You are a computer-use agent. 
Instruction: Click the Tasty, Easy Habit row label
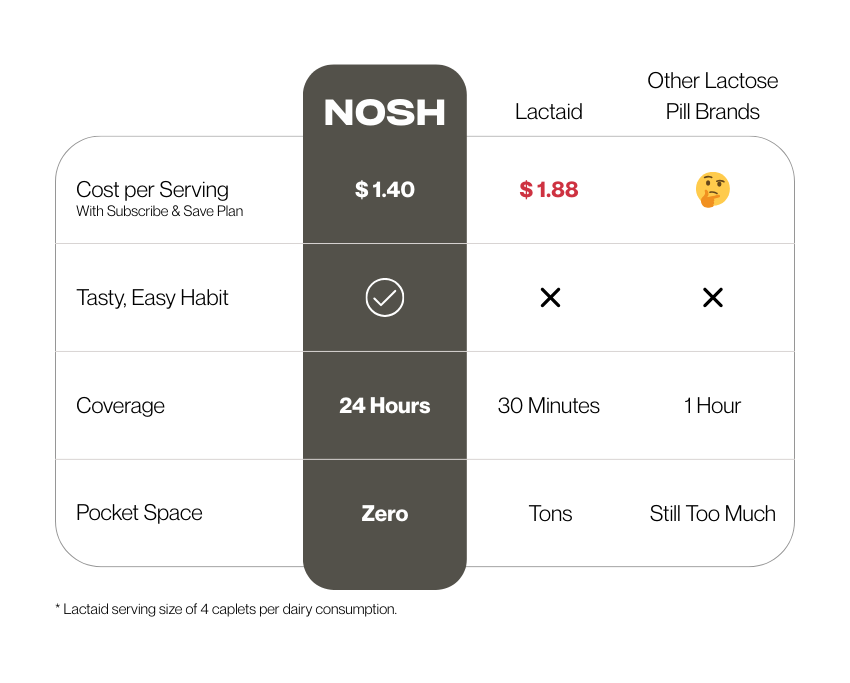click(152, 298)
